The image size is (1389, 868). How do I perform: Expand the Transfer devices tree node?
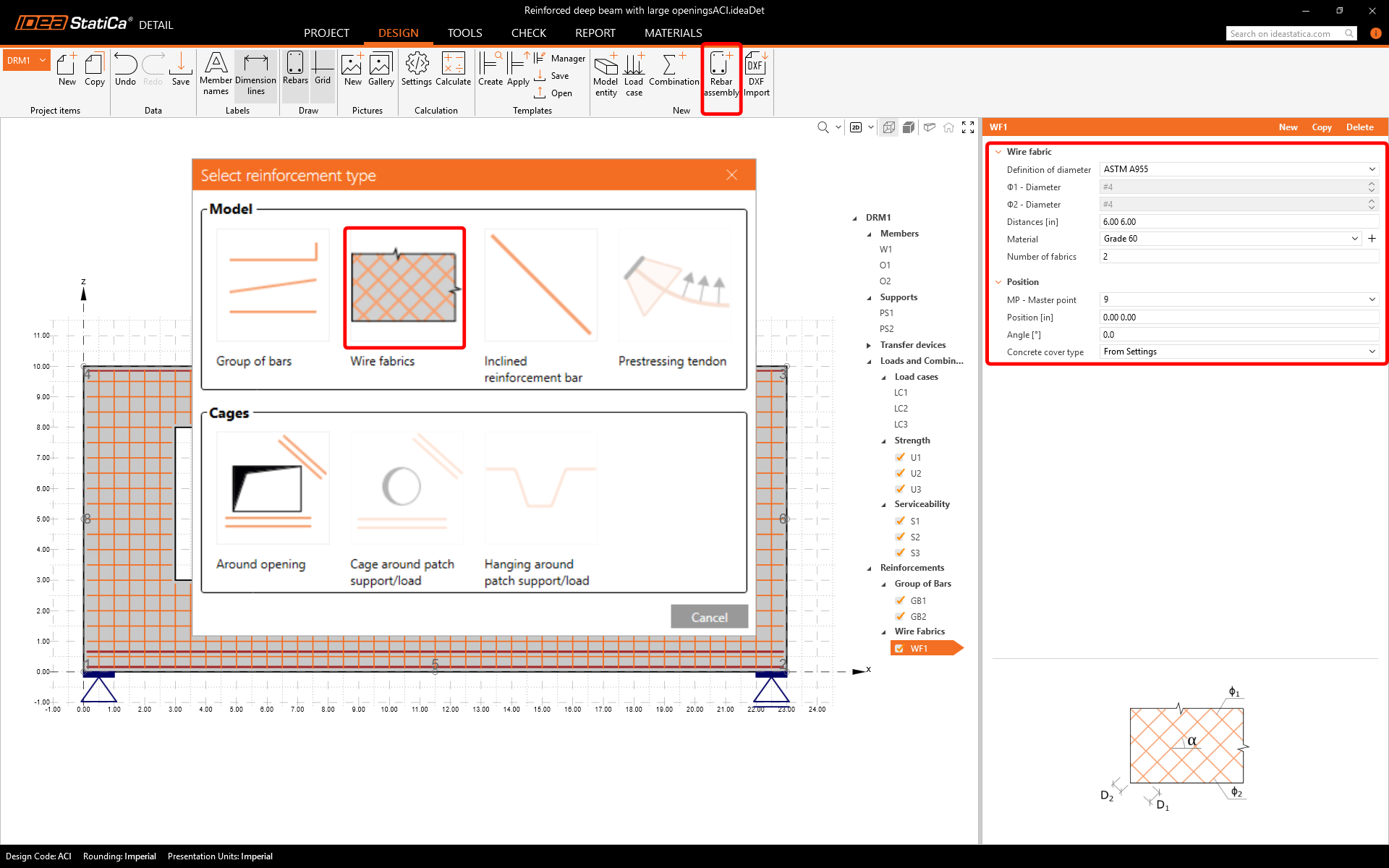869,345
